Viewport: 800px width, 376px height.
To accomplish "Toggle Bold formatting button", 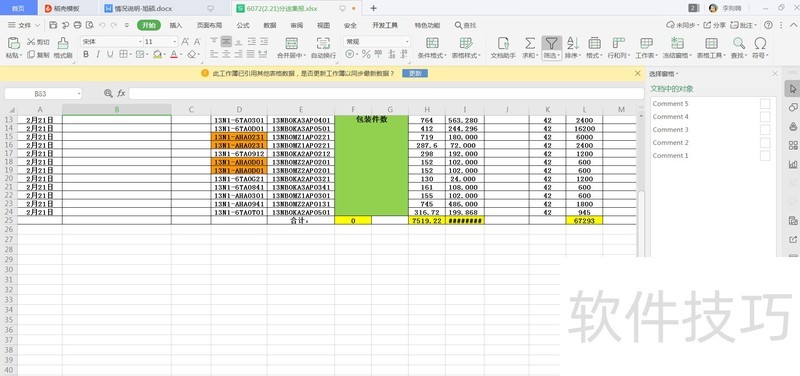I will coord(86,54).
